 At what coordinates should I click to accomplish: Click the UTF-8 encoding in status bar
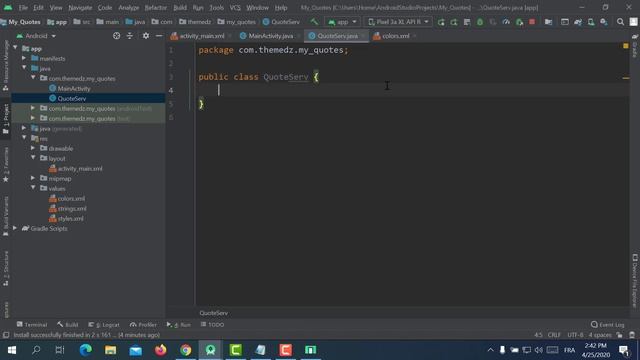coord(575,335)
